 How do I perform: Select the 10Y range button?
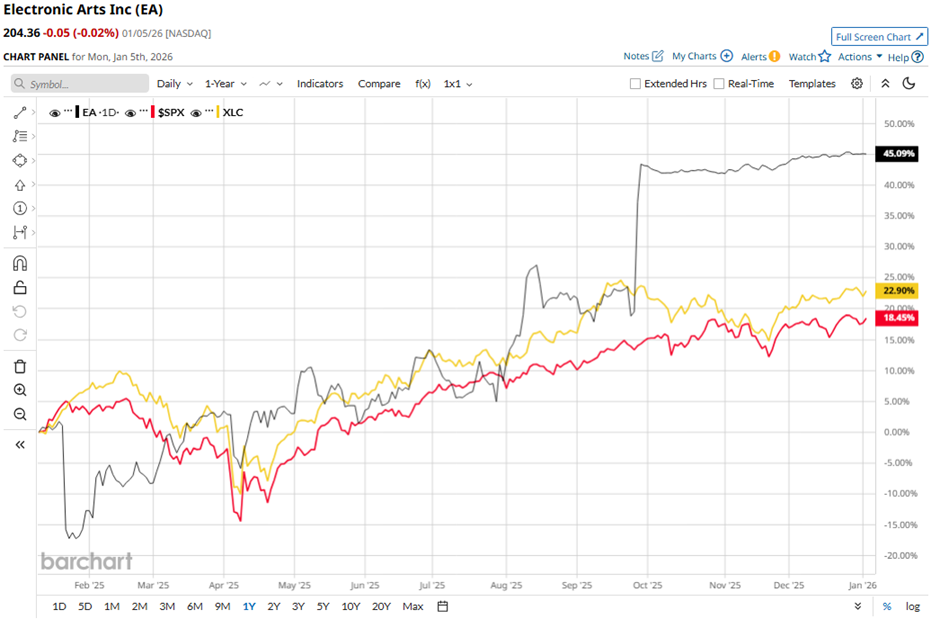(351, 606)
